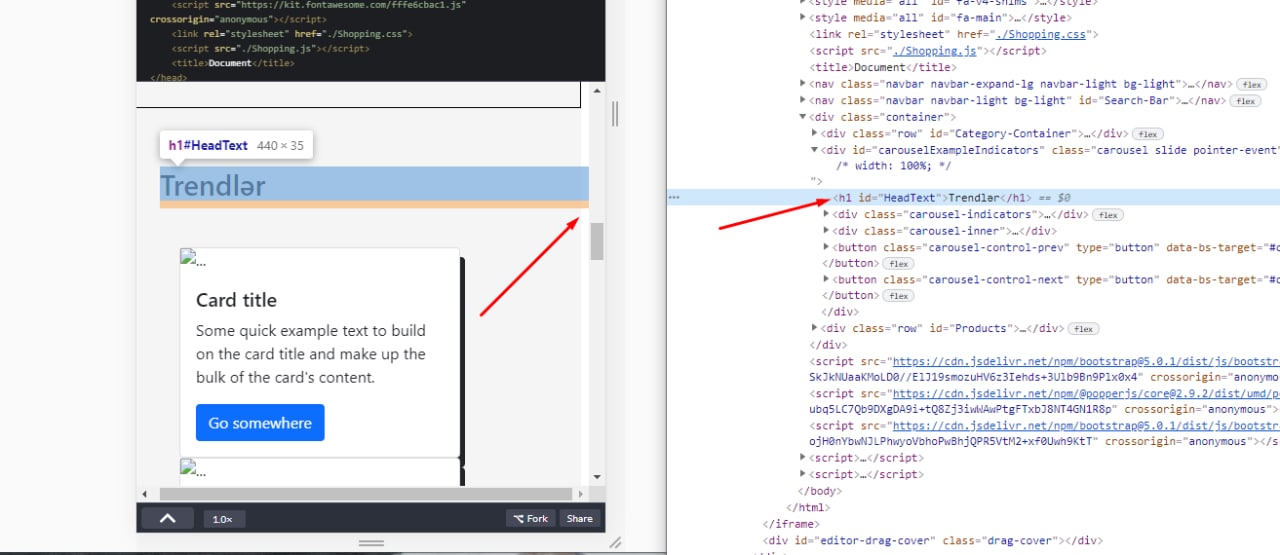Open the popperjs core@2.9.2 script URL

click(1086, 394)
